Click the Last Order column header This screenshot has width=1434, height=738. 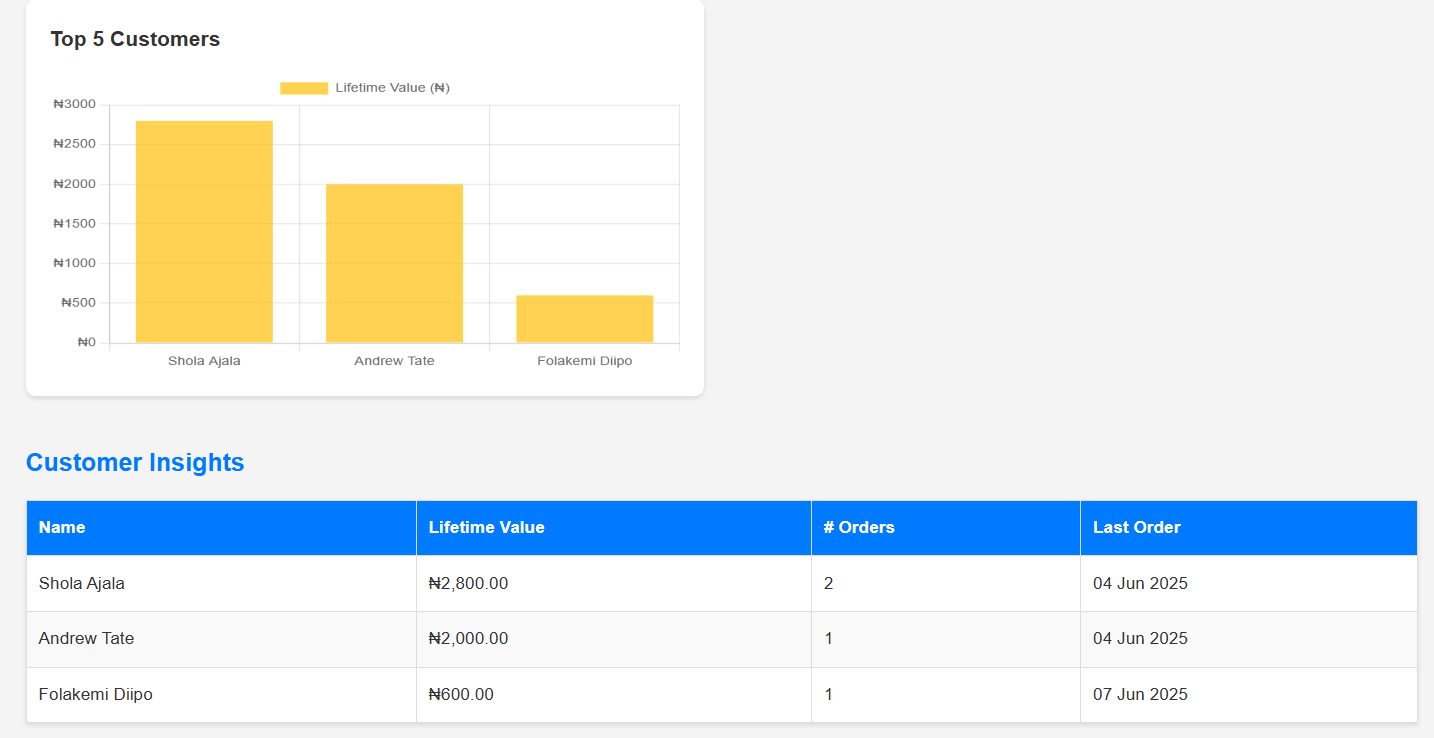pyautogui.click(x=1136, y=527)
